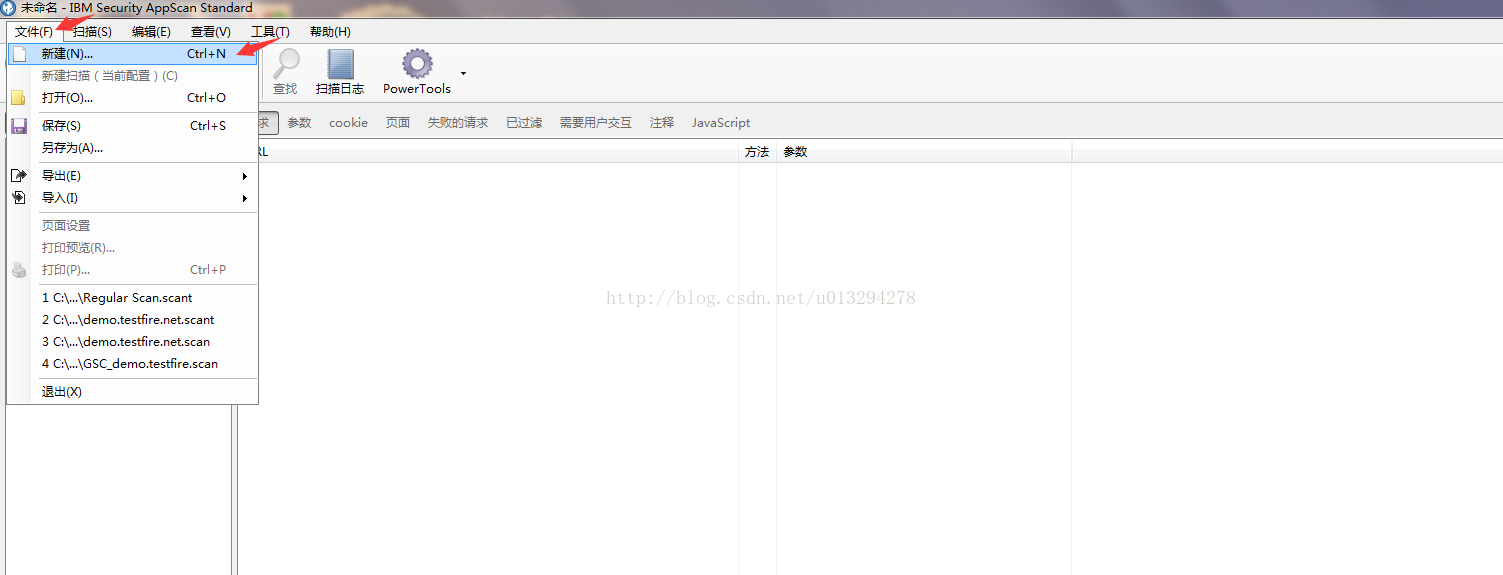This screenshot has width=1503, height=575.
Task: Open recent file demo.testfire.net.scan
Action: coord(133,342)
